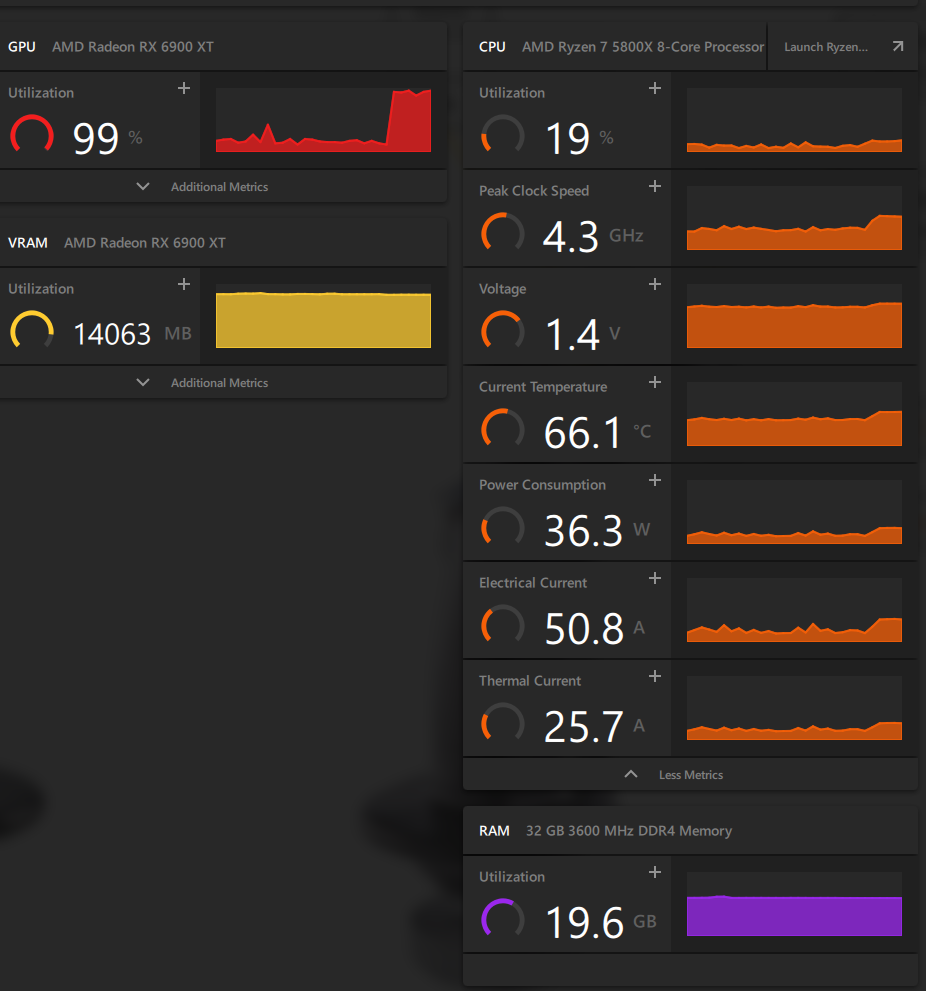The width and height of the screenshot is (926, 991).
Task: Click the CPU Utilization gauge dial
Action: 503,135
